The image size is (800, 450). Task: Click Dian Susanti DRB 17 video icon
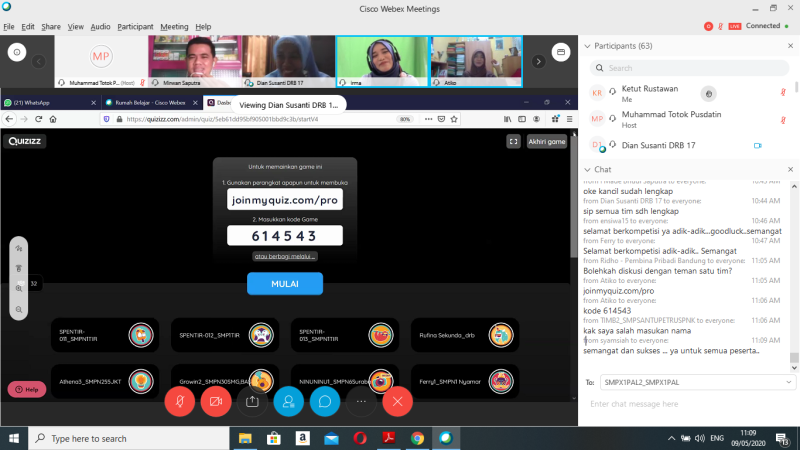pos(758,145)
